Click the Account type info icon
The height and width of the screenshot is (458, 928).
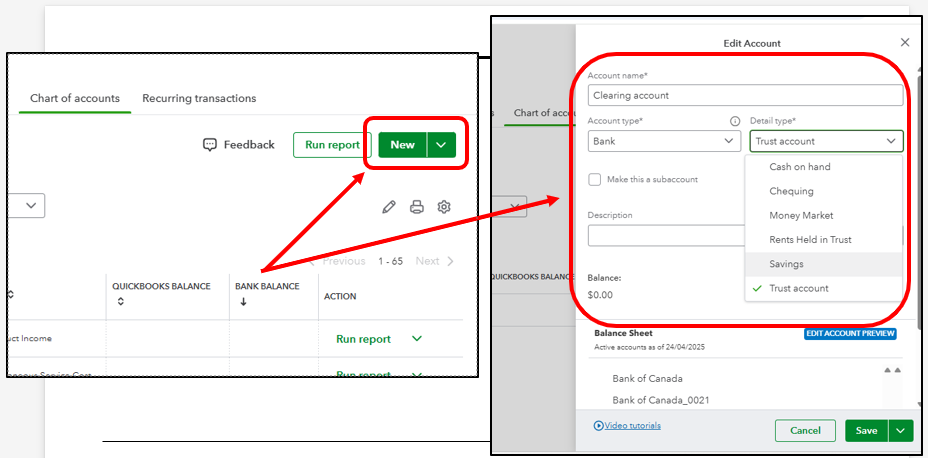pyautogui.click(x=735, y=121)
